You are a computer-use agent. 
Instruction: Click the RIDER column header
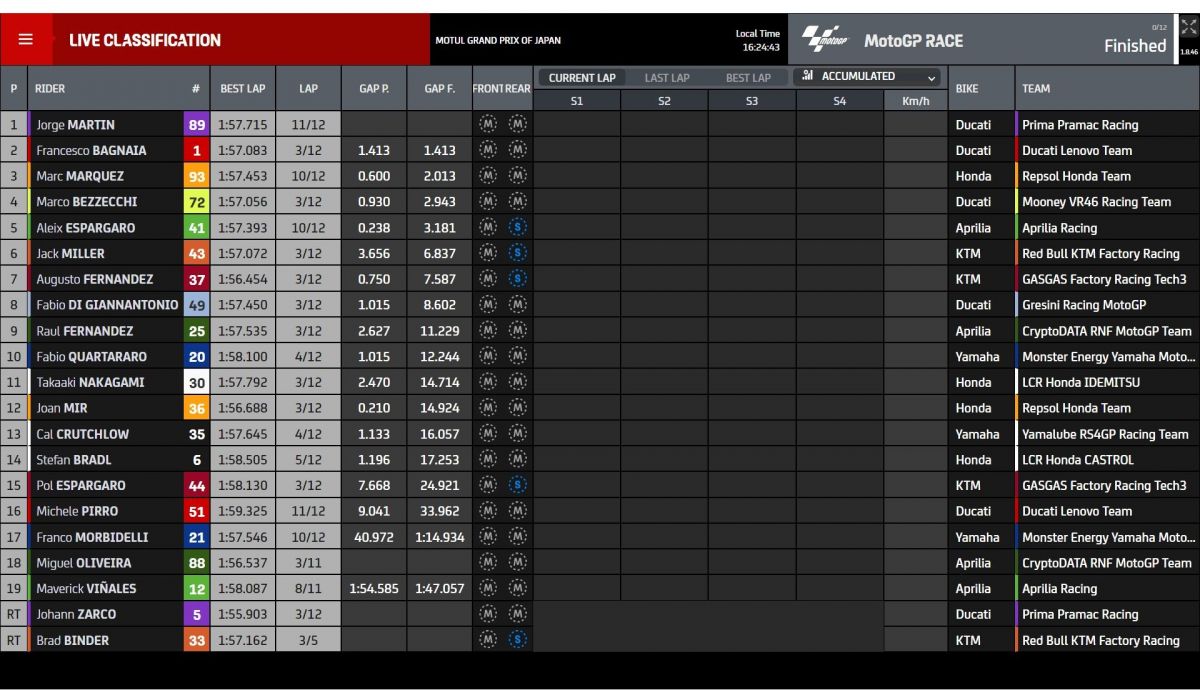50,88
